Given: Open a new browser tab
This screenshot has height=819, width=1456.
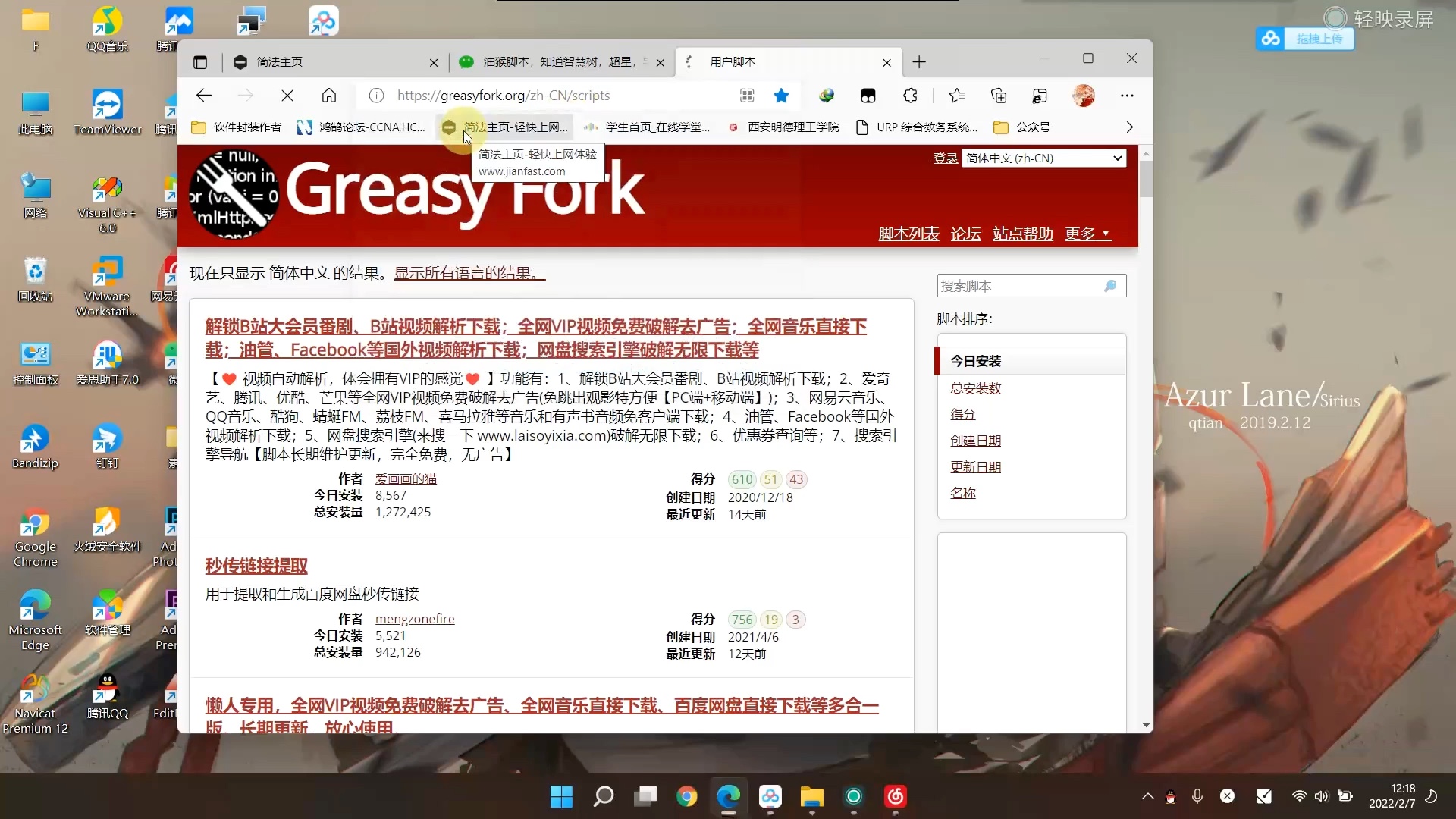Looking at the screenshot, I should [919, 62].
